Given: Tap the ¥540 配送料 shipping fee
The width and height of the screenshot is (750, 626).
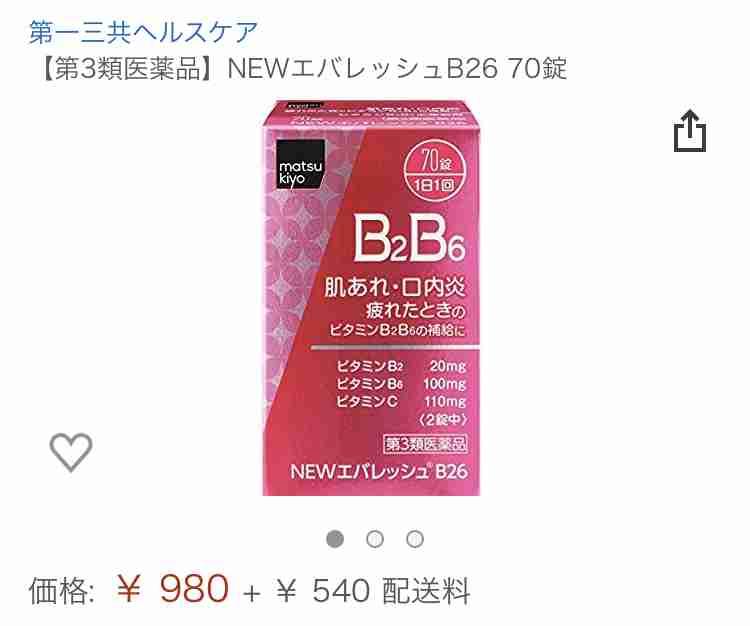Looking at the screenshot, I should point(374,591).
